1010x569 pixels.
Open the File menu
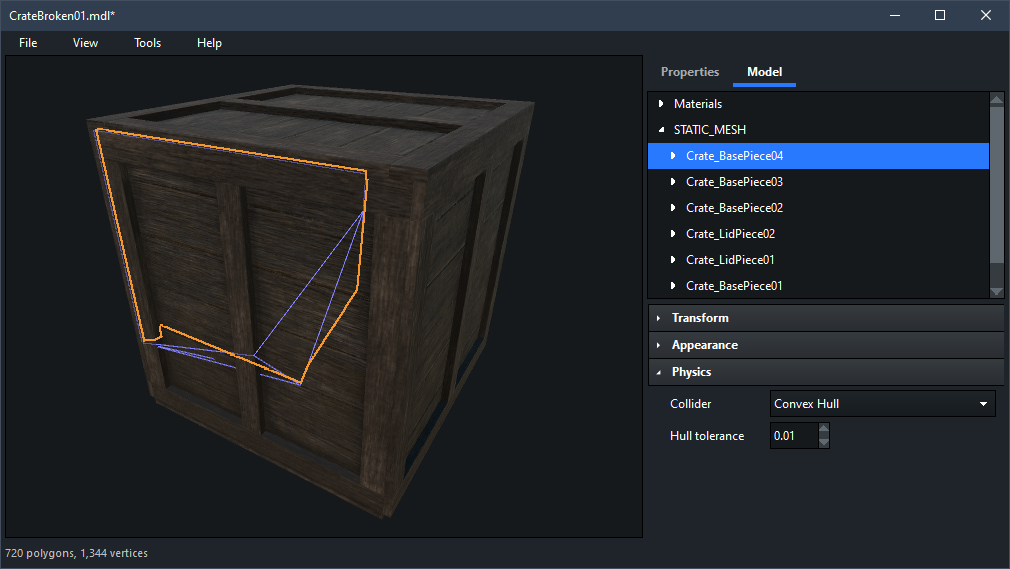coord(28,43)
